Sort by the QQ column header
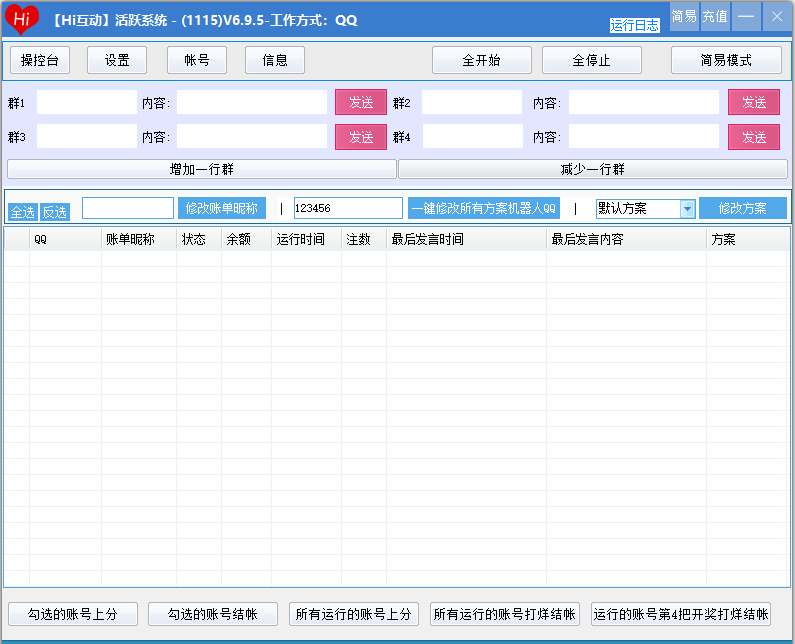This screenshot has height=644, width=795. click(65, 239)
